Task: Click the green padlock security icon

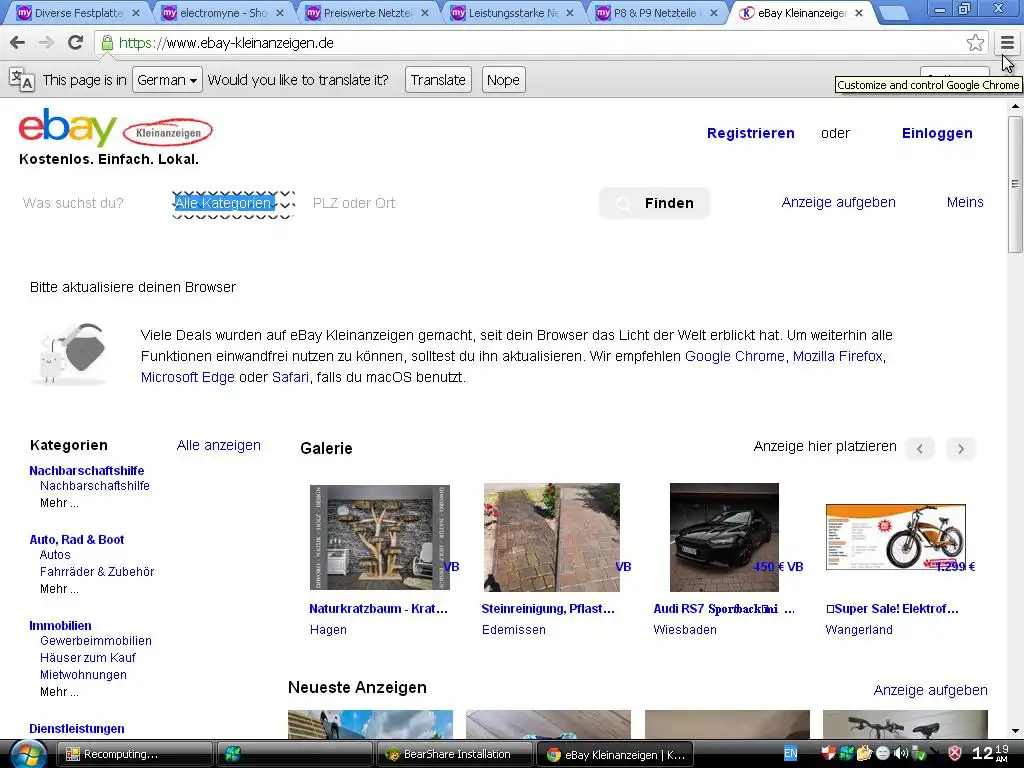Action: (x=106, y=43)
